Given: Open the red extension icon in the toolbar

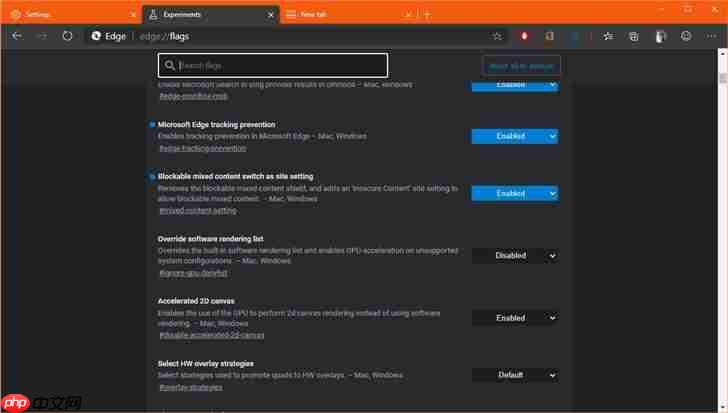Looking at the screenshot, I should tap(525, 36).
